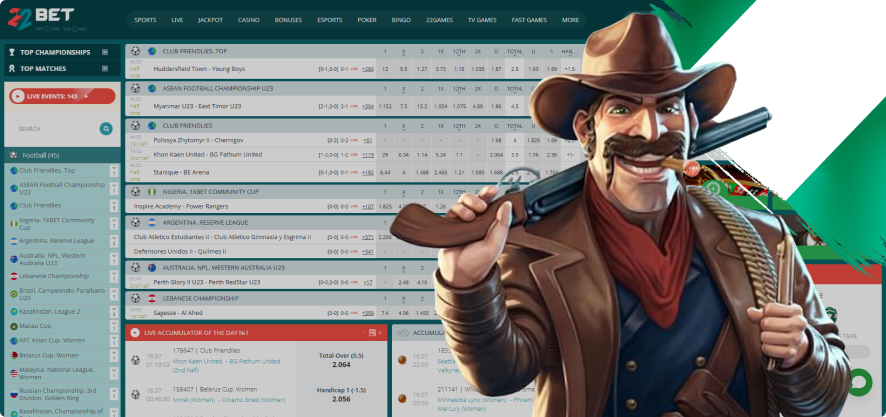Expand sidebar AFC Asian Cup. Women chevron
The height and width of the screenshot is (417, 886).
(114, 341)
